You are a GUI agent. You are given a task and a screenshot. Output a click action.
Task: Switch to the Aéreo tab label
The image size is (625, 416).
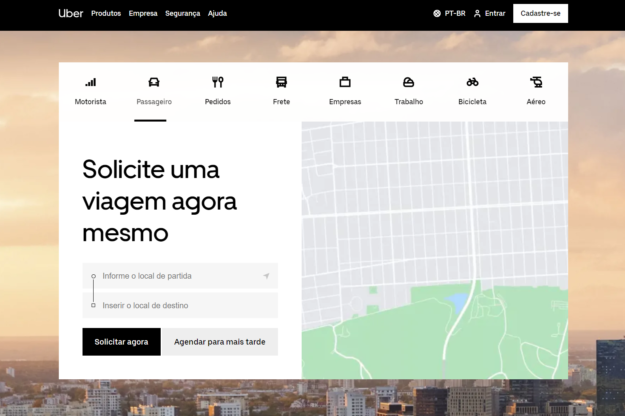point(536,102)
